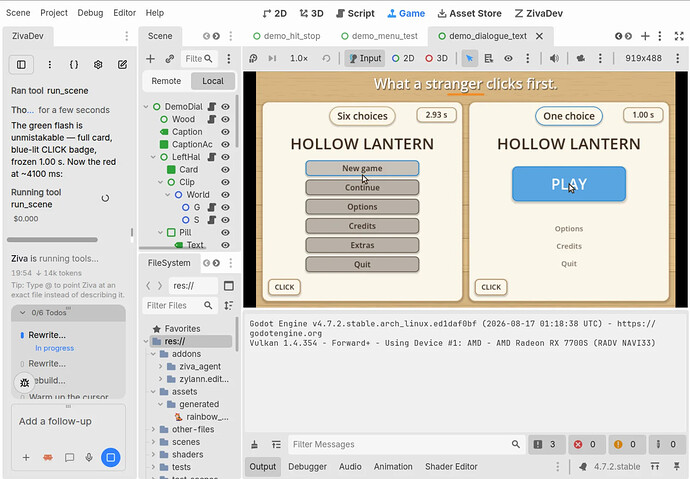Screen dimensions: 690x479
Task: Toggle the Input mode button in Game view
Action: [x=365, y=58]
